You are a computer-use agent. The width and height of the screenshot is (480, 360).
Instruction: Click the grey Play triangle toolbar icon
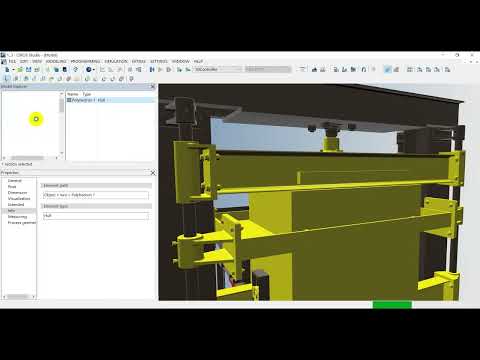point(160,69)
